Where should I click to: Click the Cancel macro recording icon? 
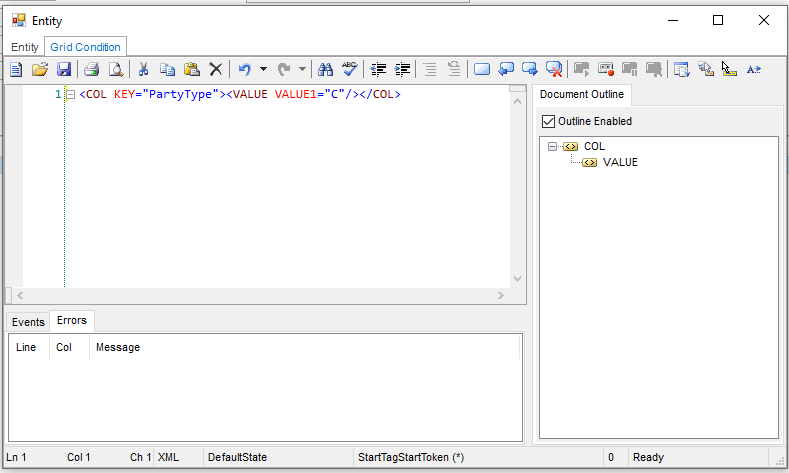(x=654, y=69)
